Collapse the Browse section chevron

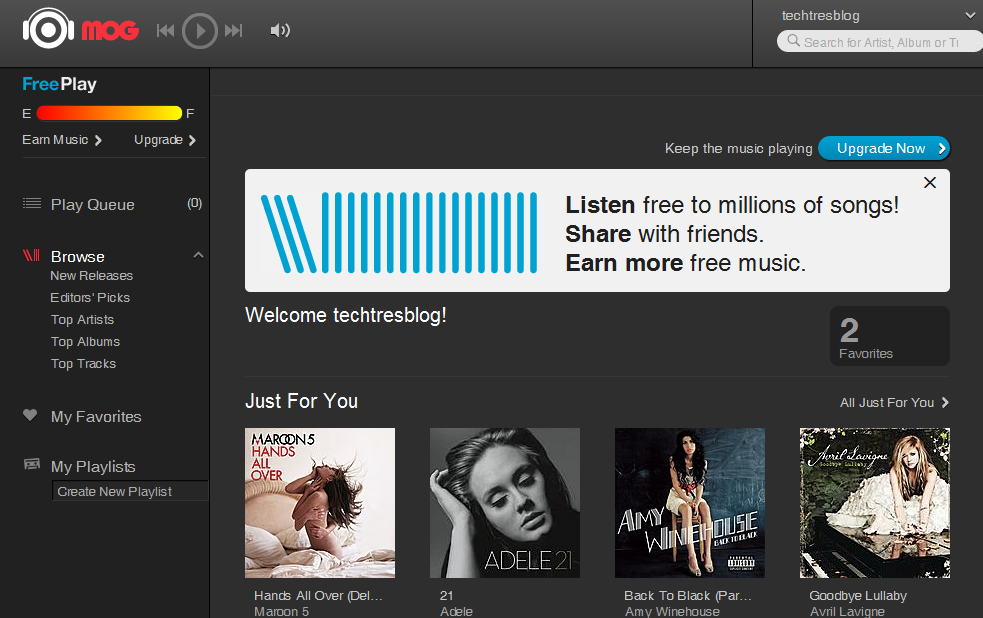coord(198,255)
